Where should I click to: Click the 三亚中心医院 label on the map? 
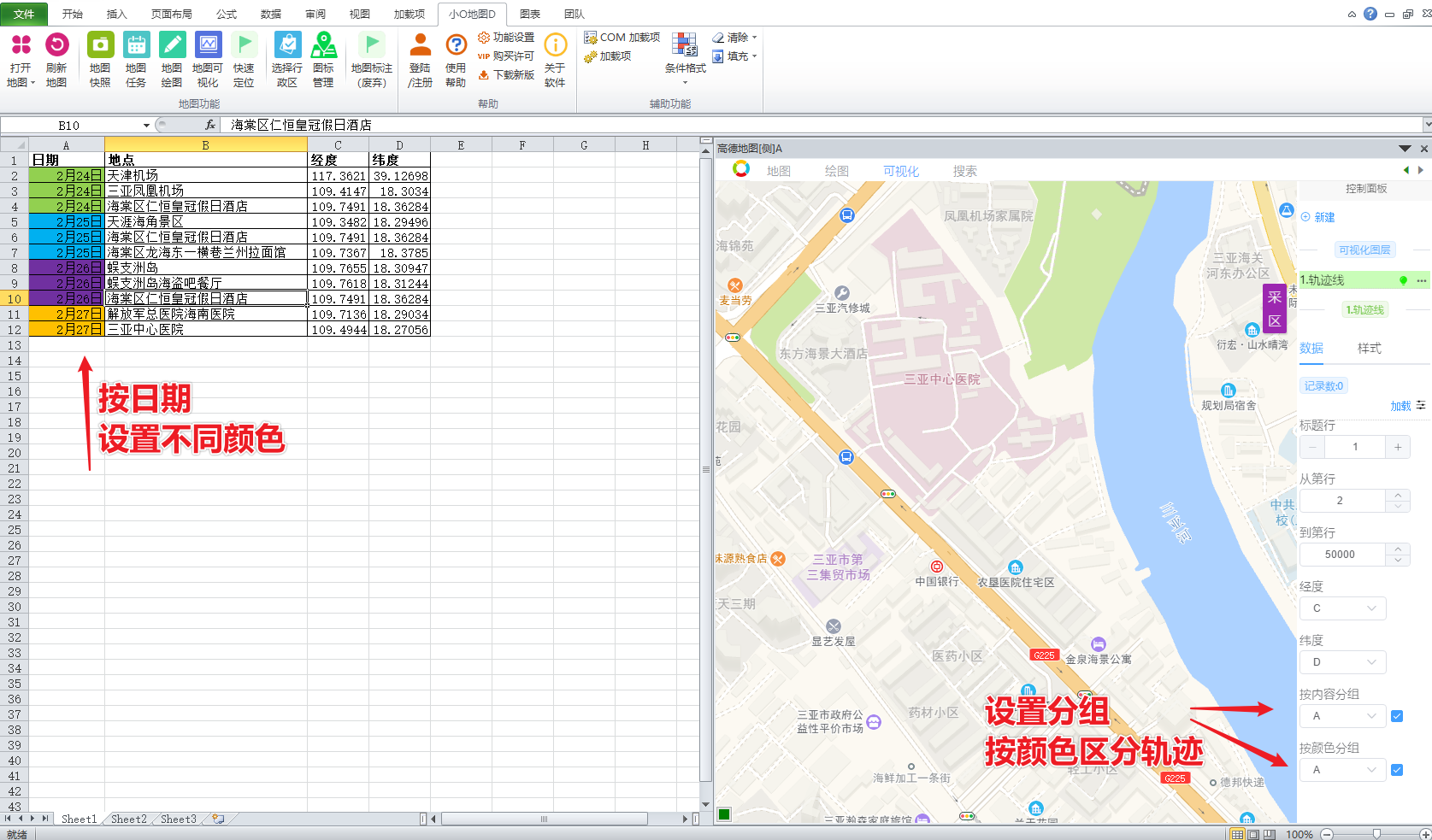coord(942,379)
